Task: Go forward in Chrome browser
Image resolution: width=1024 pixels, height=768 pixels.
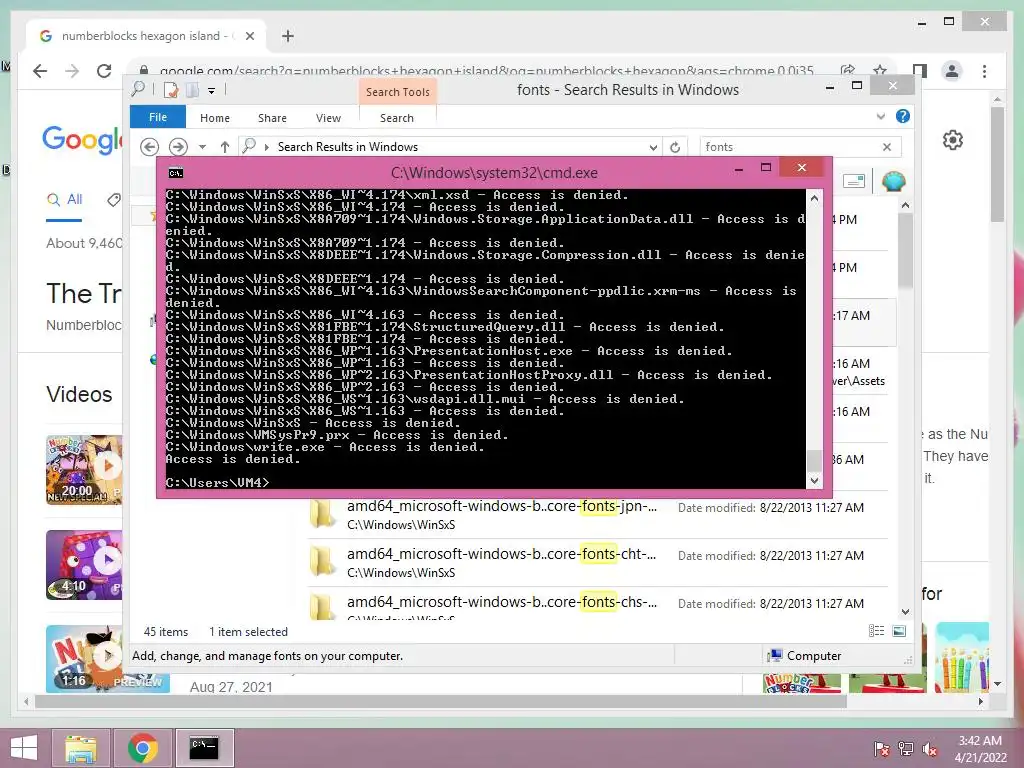Action: [x=72, y=71]
